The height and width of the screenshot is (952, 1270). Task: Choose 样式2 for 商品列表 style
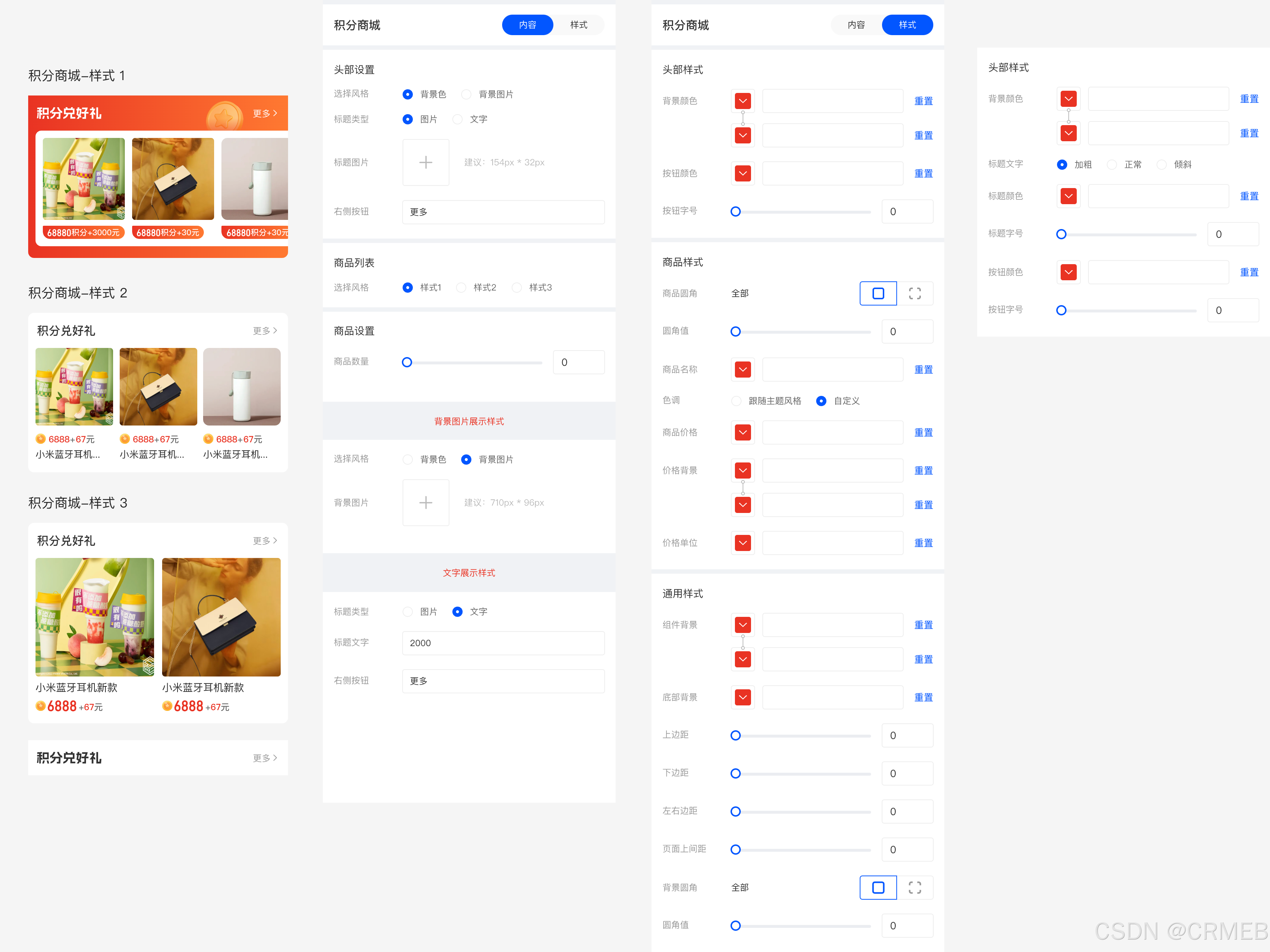461,288
